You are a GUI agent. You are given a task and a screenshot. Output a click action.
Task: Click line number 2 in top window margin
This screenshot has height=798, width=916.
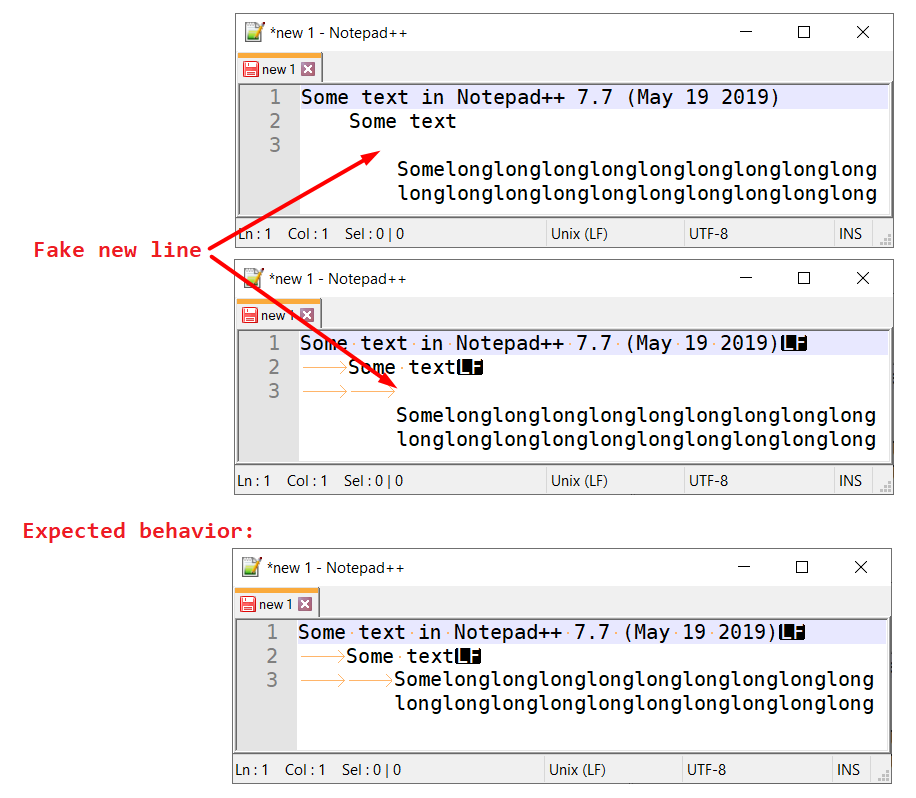coord(275,121)
